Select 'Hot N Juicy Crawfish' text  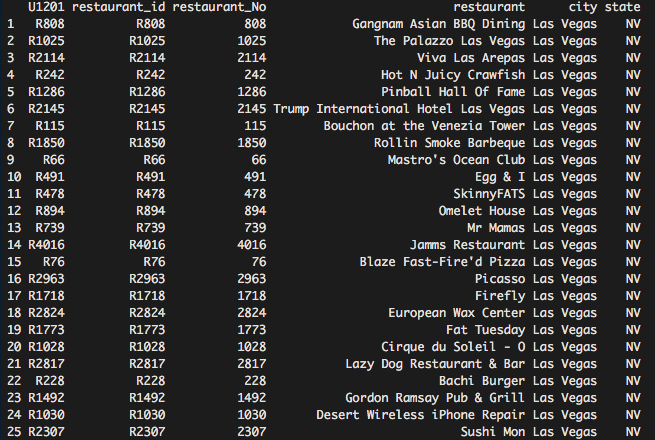click(x=453, y=75)
